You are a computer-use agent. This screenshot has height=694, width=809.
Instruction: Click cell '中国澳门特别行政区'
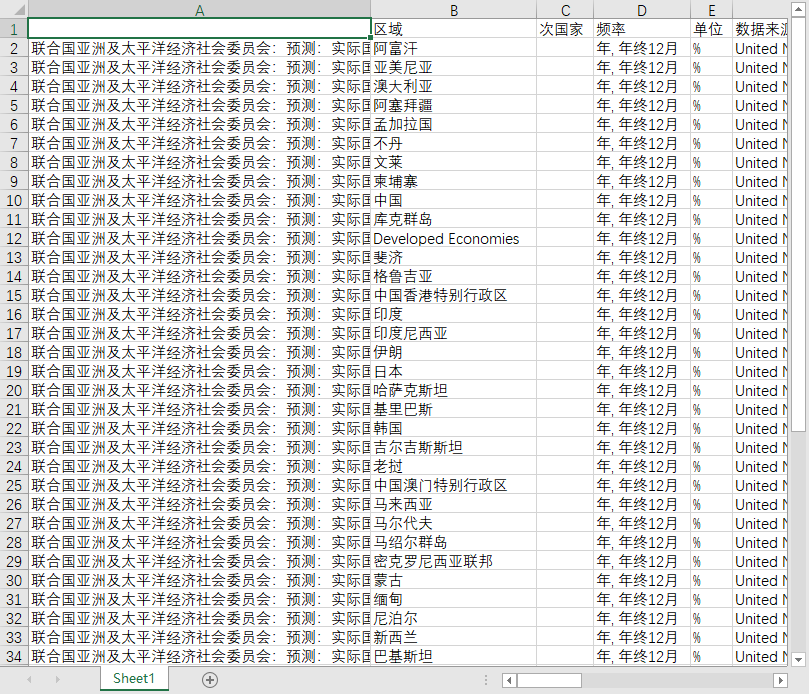tap(454, 485)
